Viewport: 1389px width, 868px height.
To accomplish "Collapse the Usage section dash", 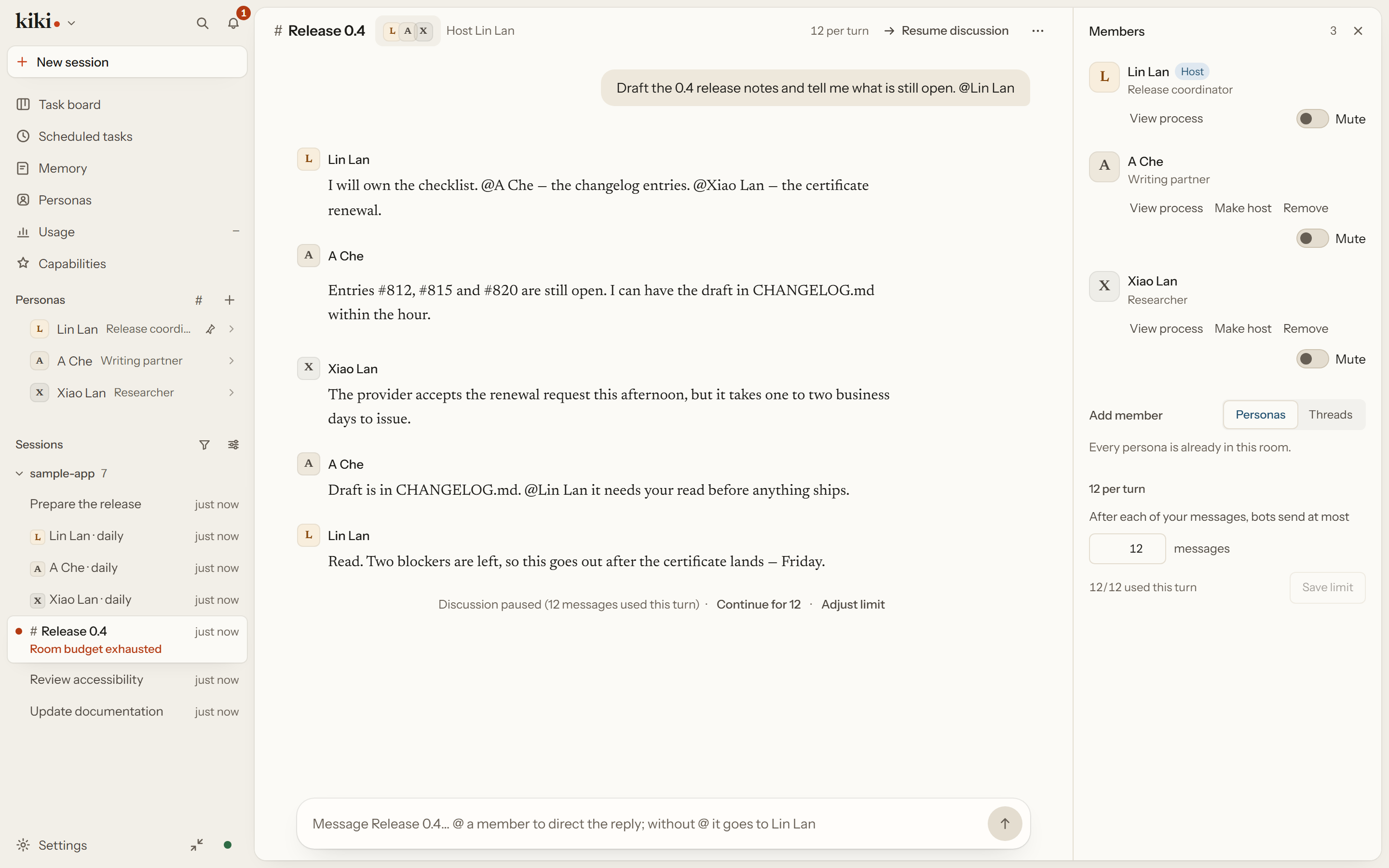I will tap(236, 231).
